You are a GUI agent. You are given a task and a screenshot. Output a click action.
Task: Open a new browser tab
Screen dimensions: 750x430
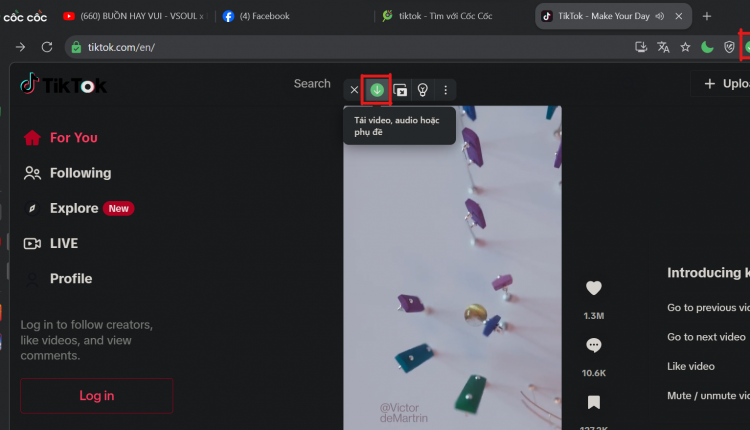point(707,16)
